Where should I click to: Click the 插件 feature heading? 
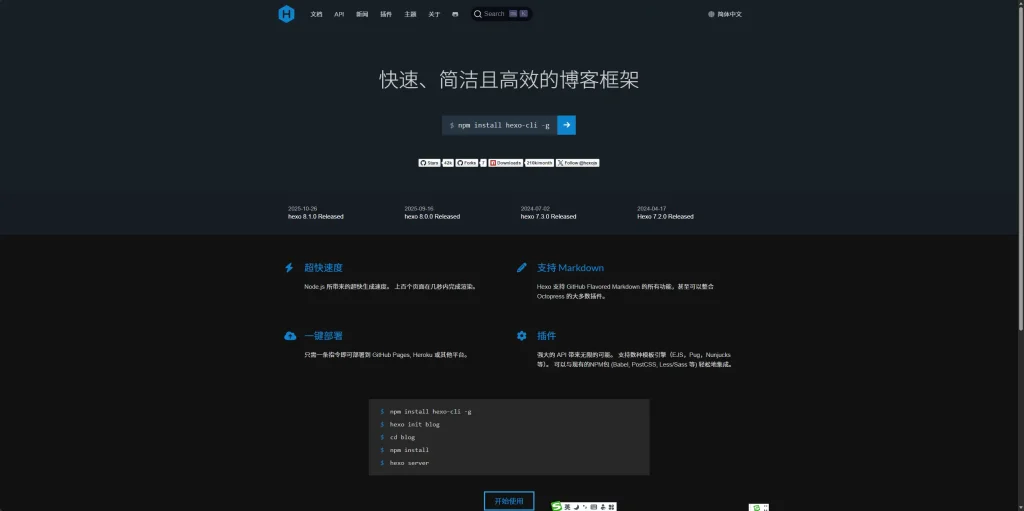(547, 336)
